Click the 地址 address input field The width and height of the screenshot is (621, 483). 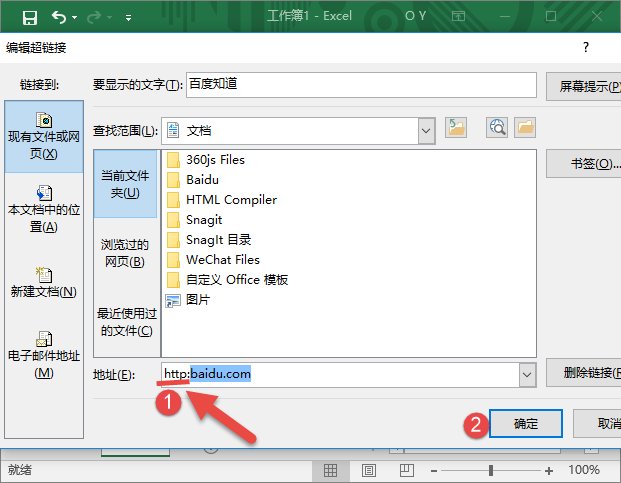tap(341, 374)
